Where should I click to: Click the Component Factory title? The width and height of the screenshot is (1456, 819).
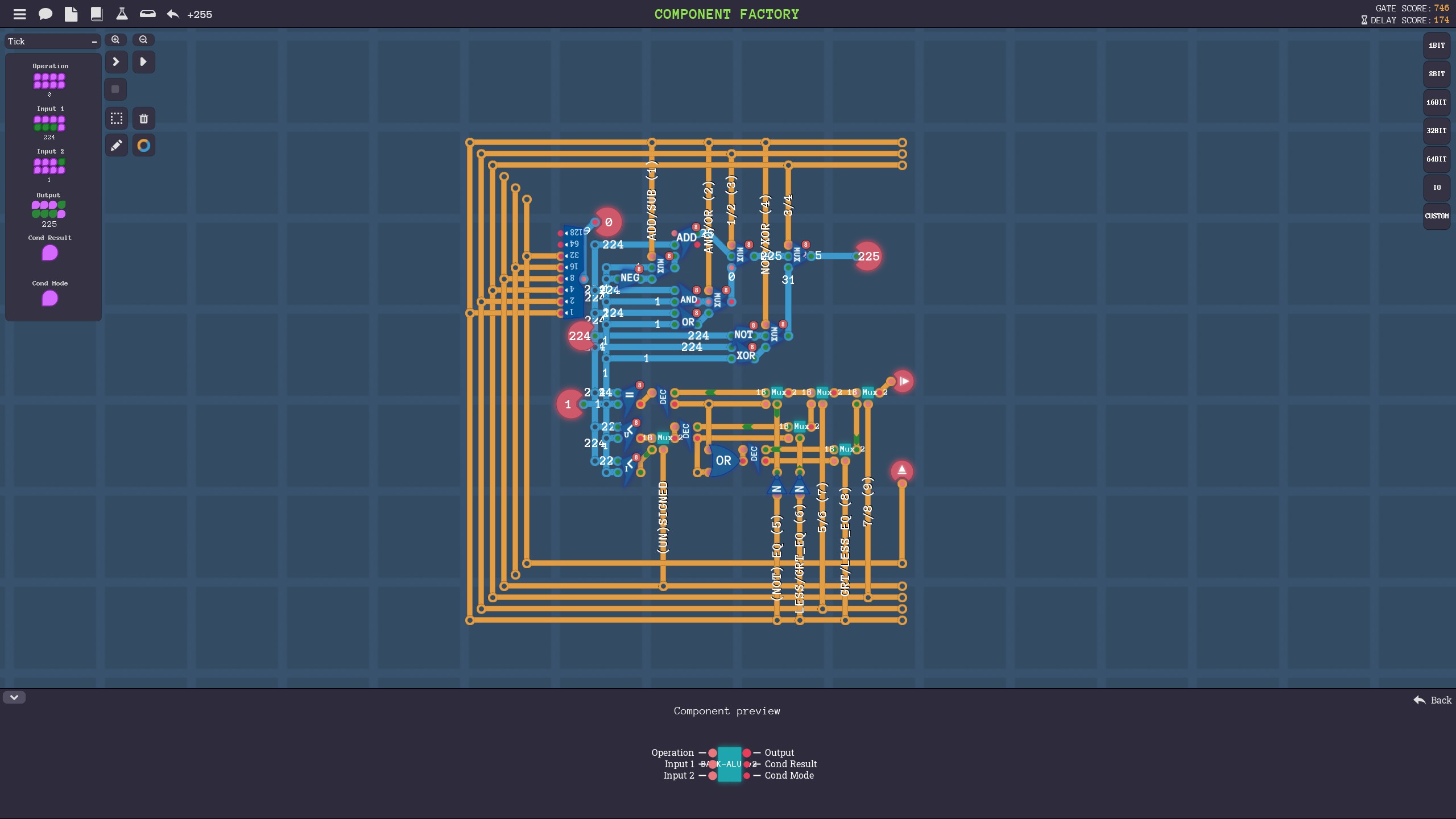(727, 14)
